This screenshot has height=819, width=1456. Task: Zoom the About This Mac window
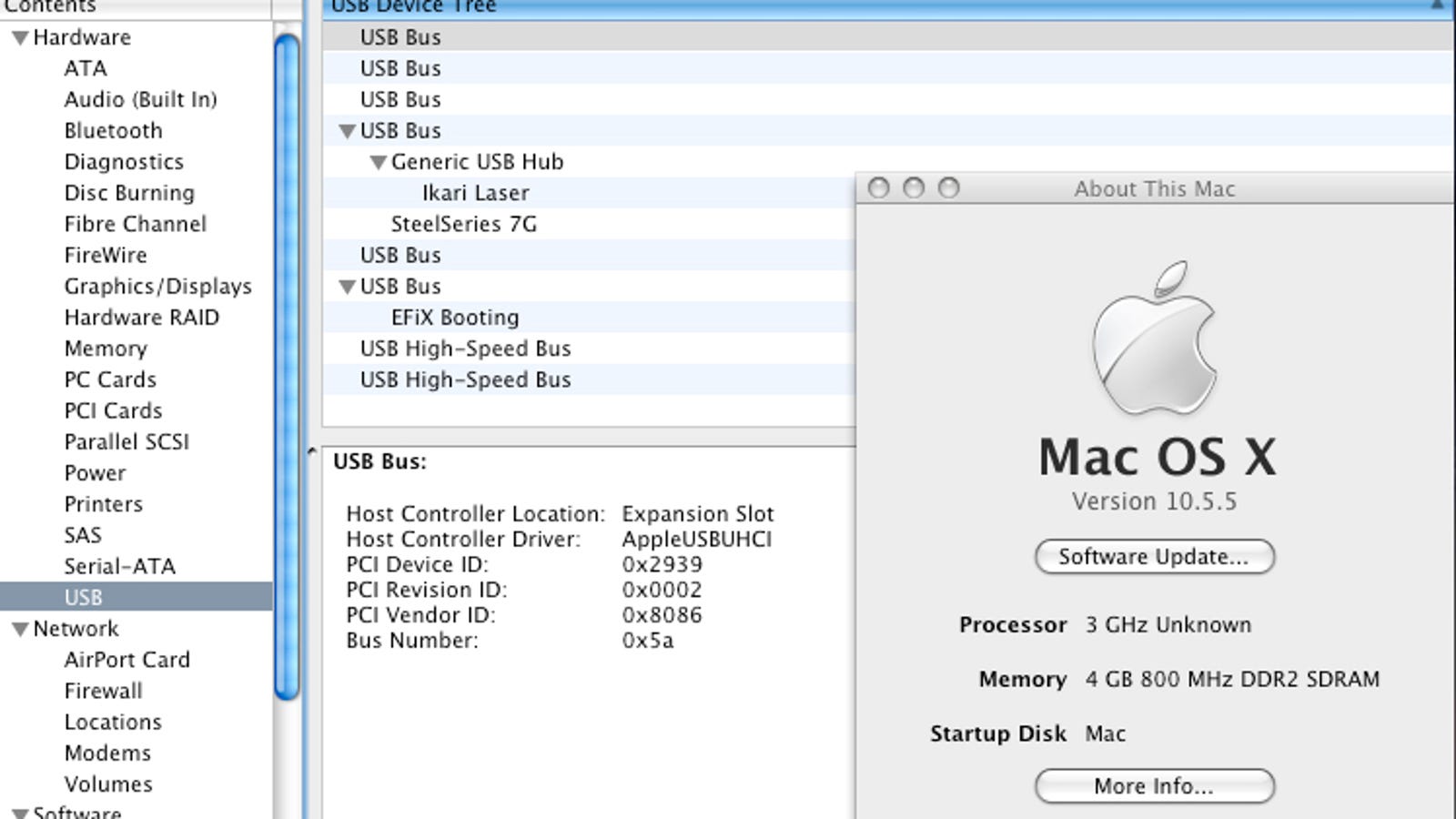[949, 188]
